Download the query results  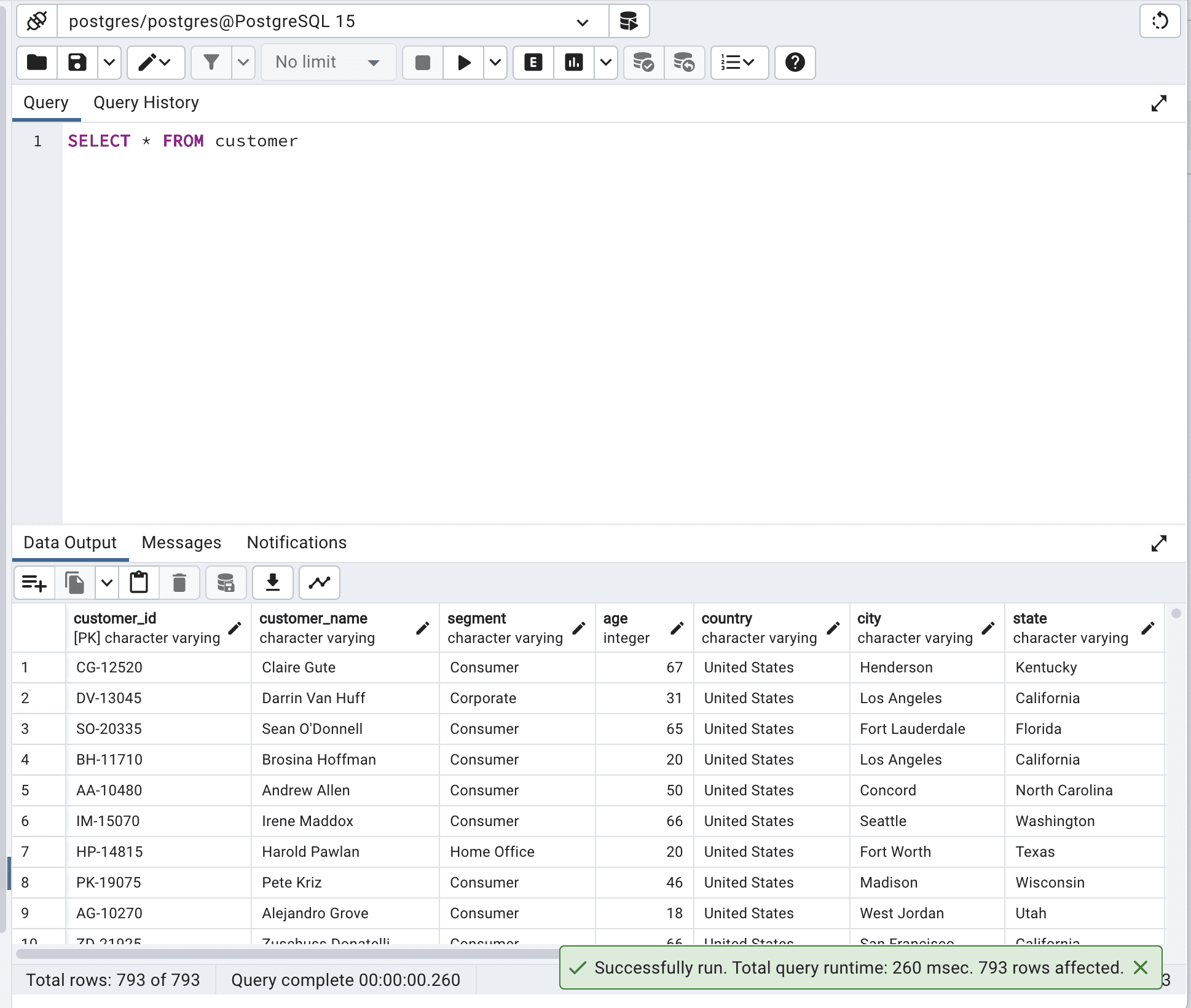pos(272,583)
